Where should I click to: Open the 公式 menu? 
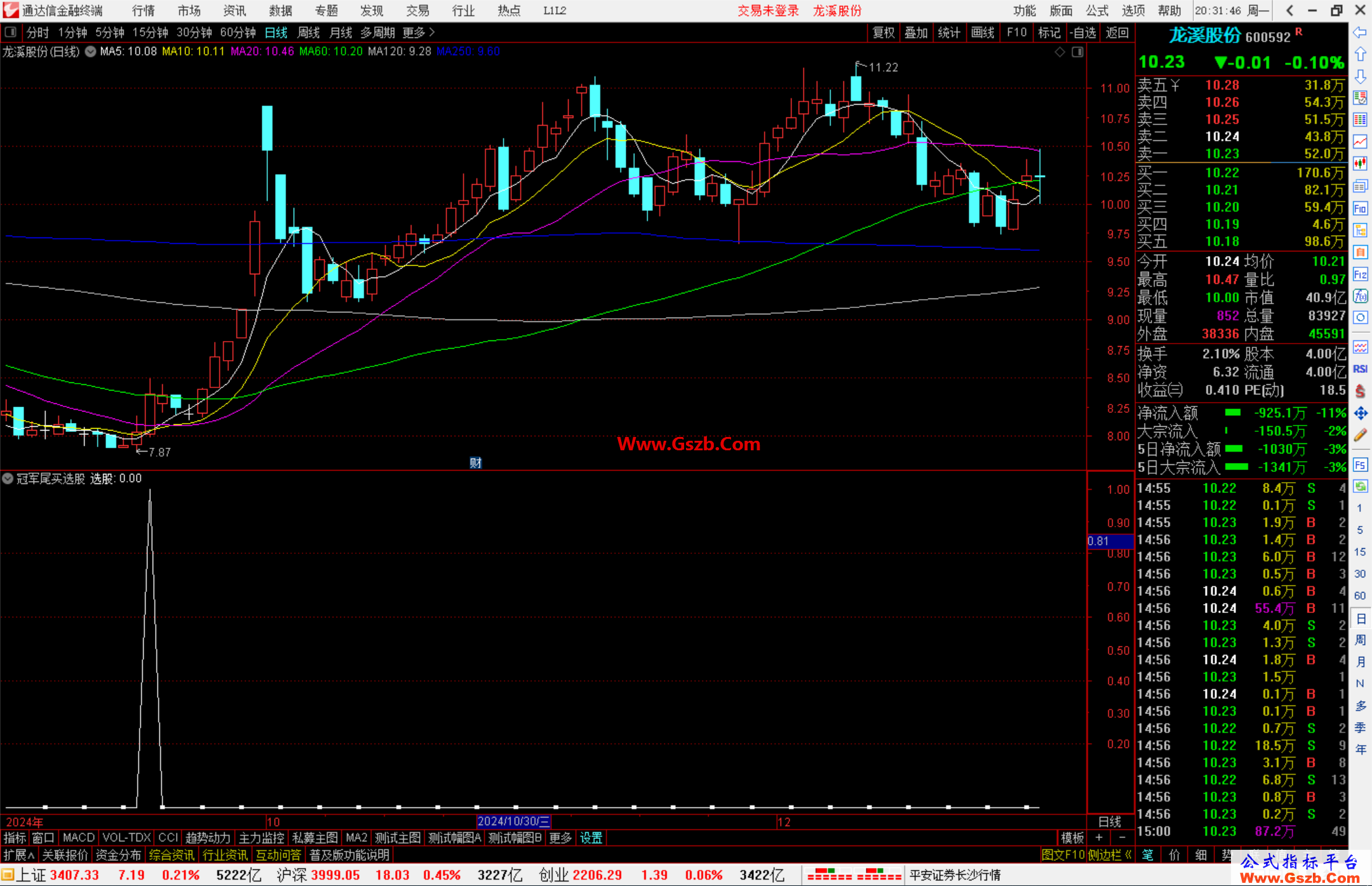[x=1097, y=10]
